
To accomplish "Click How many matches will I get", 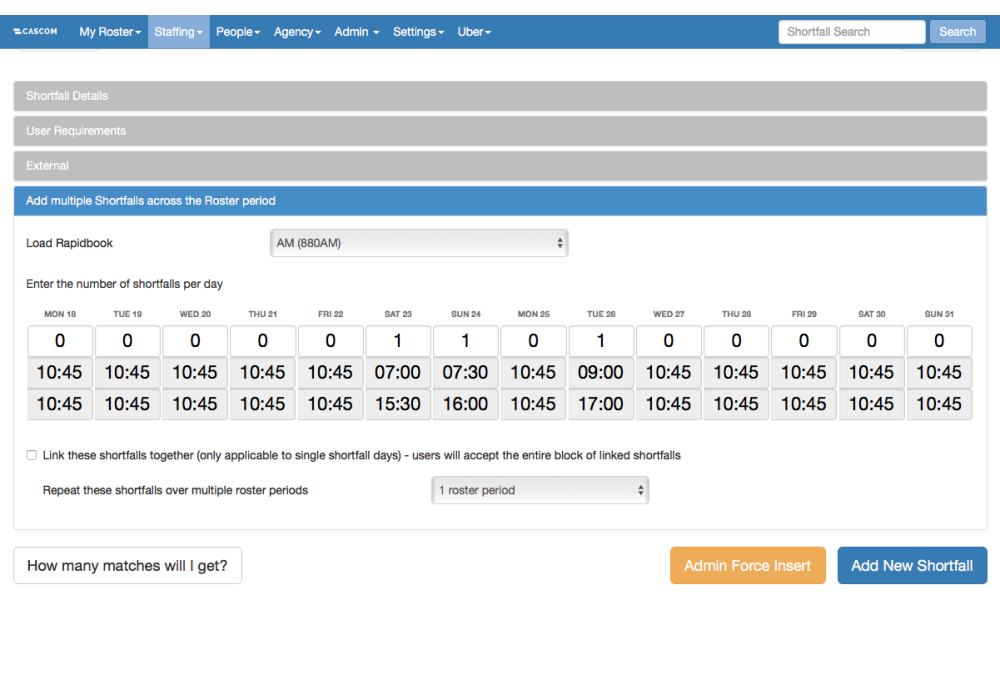I will [127, 566].
